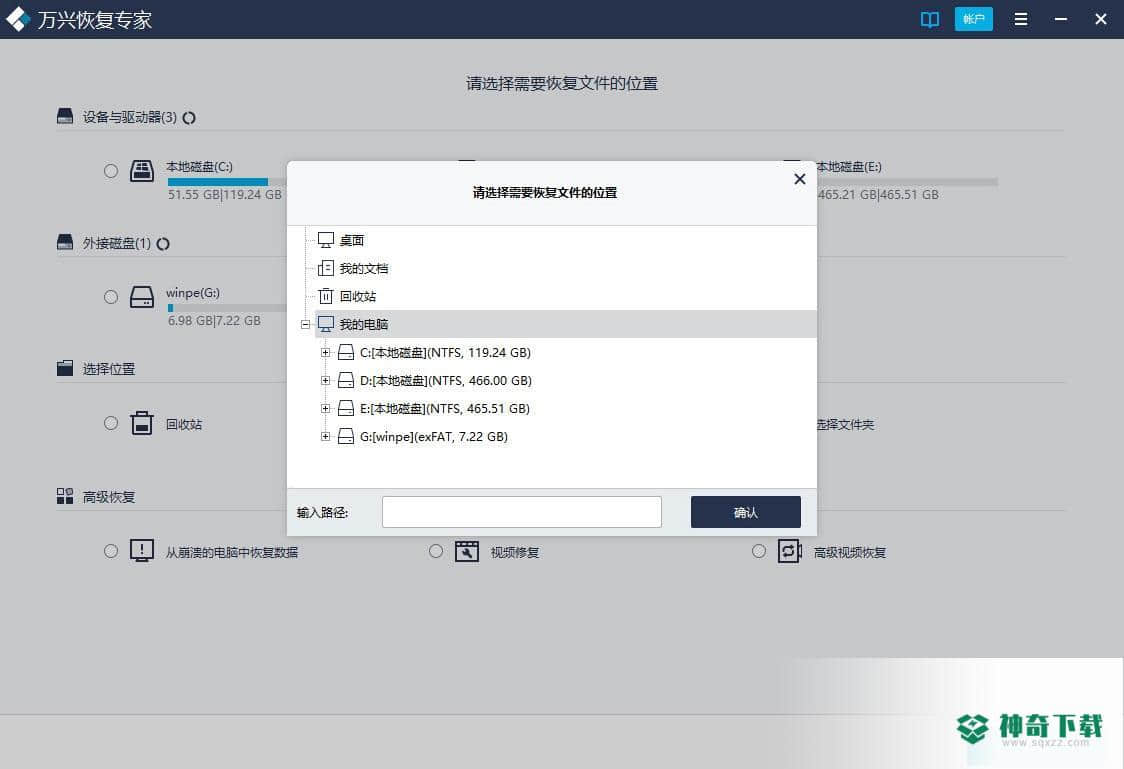This screenshot has width=1124, height=769.
Task: Click the 51.55 GB|119.24 GB size text
Action: pos(225,195)
